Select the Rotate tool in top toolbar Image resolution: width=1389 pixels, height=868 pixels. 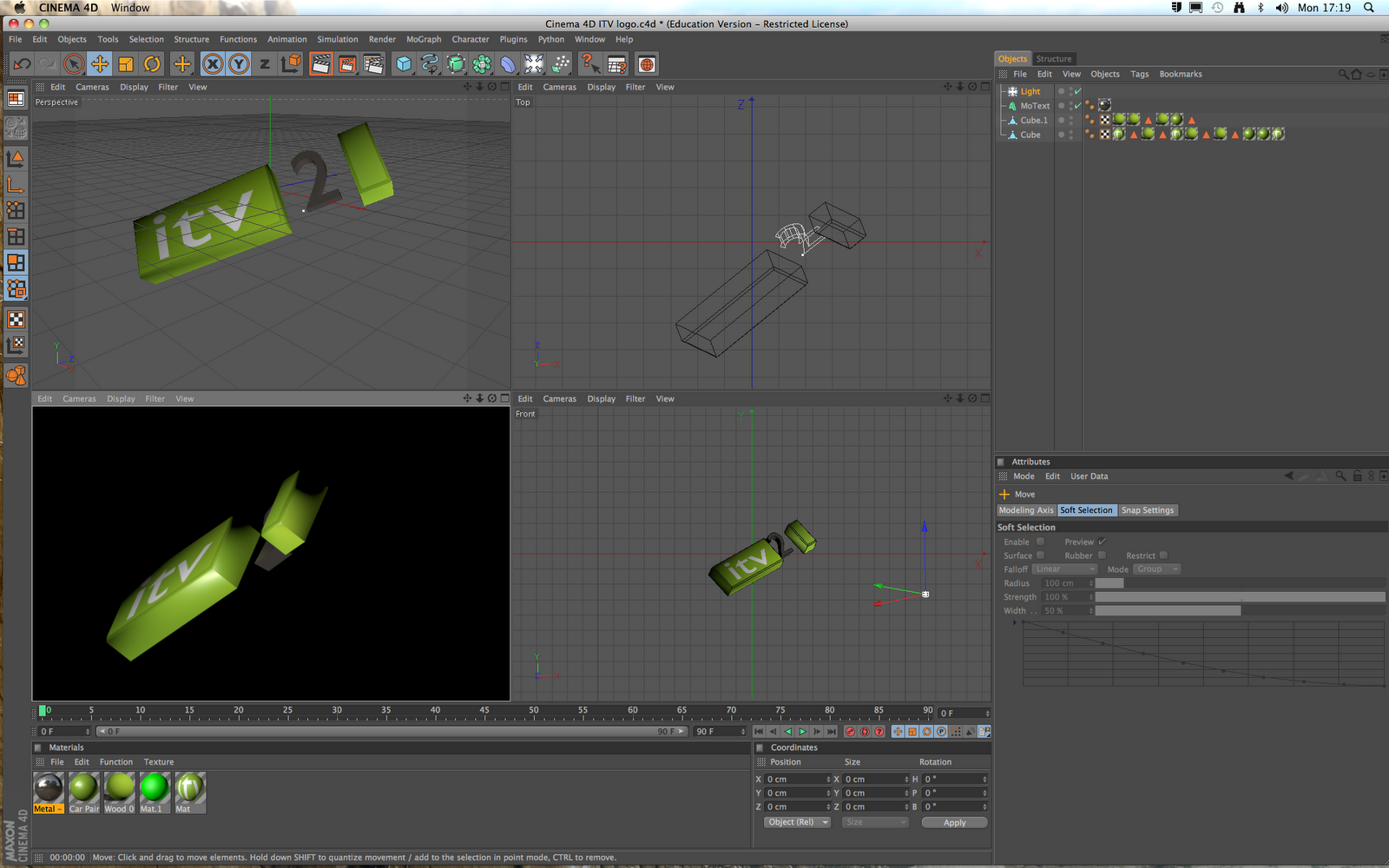click(152, 64)
